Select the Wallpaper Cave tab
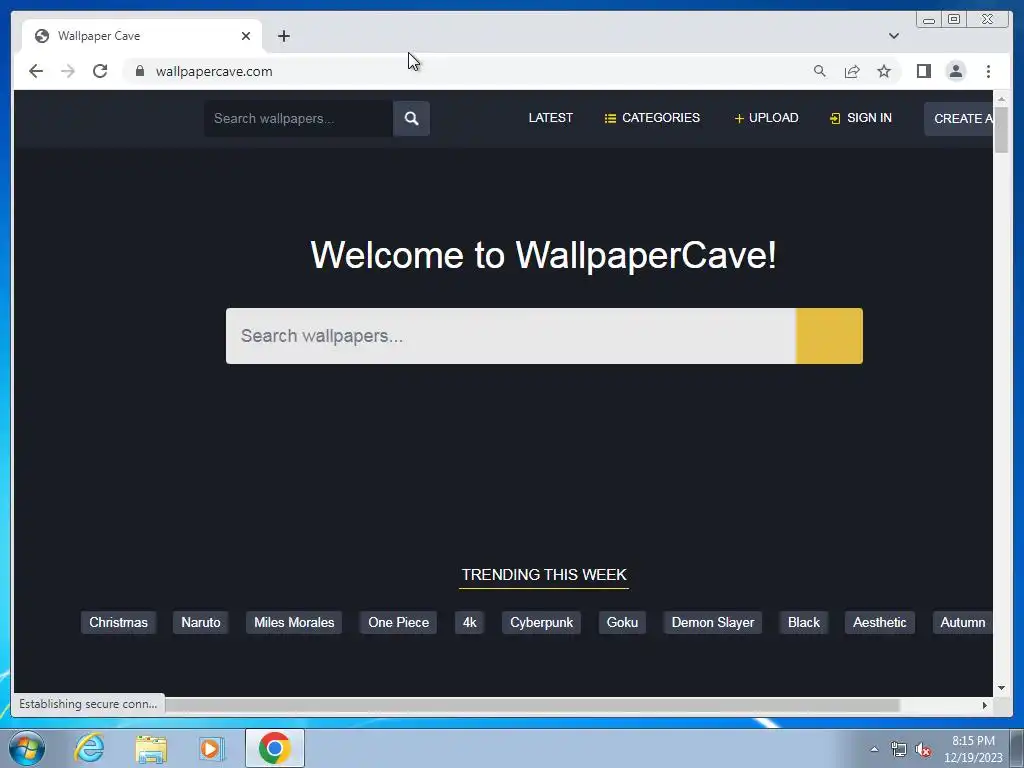The height and width of the screenshot is (768, 1024). (142, 36)
